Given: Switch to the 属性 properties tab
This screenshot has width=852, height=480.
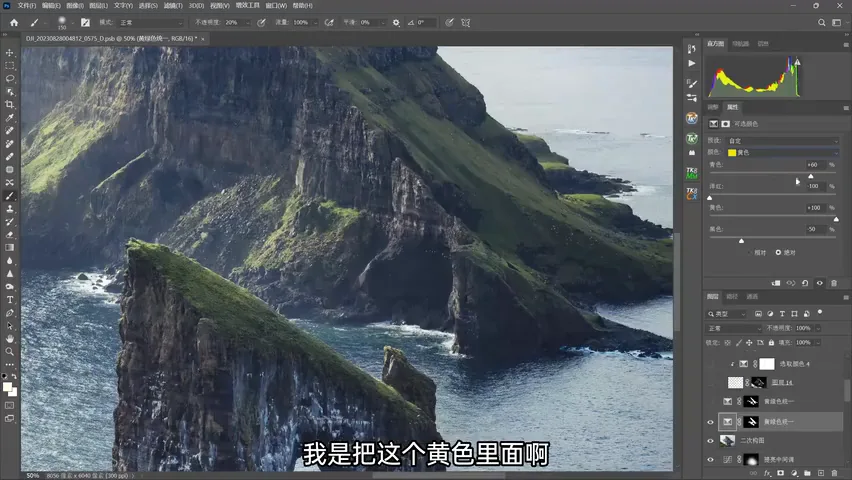Looking at the screenshot, I should pos(732,107).
